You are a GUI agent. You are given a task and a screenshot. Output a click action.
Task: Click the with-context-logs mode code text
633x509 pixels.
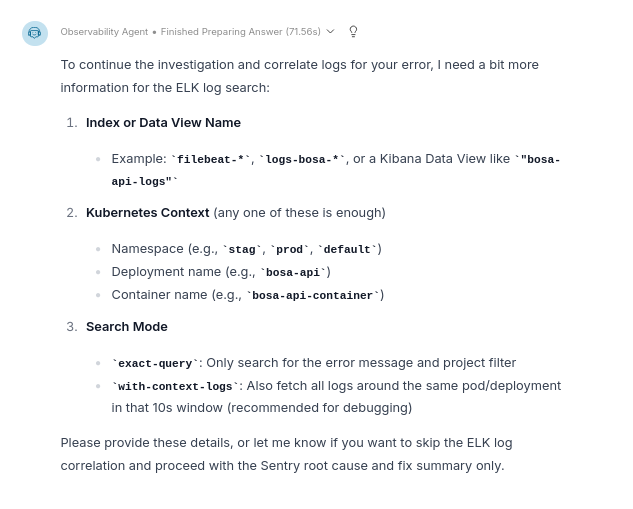point(175,386)
